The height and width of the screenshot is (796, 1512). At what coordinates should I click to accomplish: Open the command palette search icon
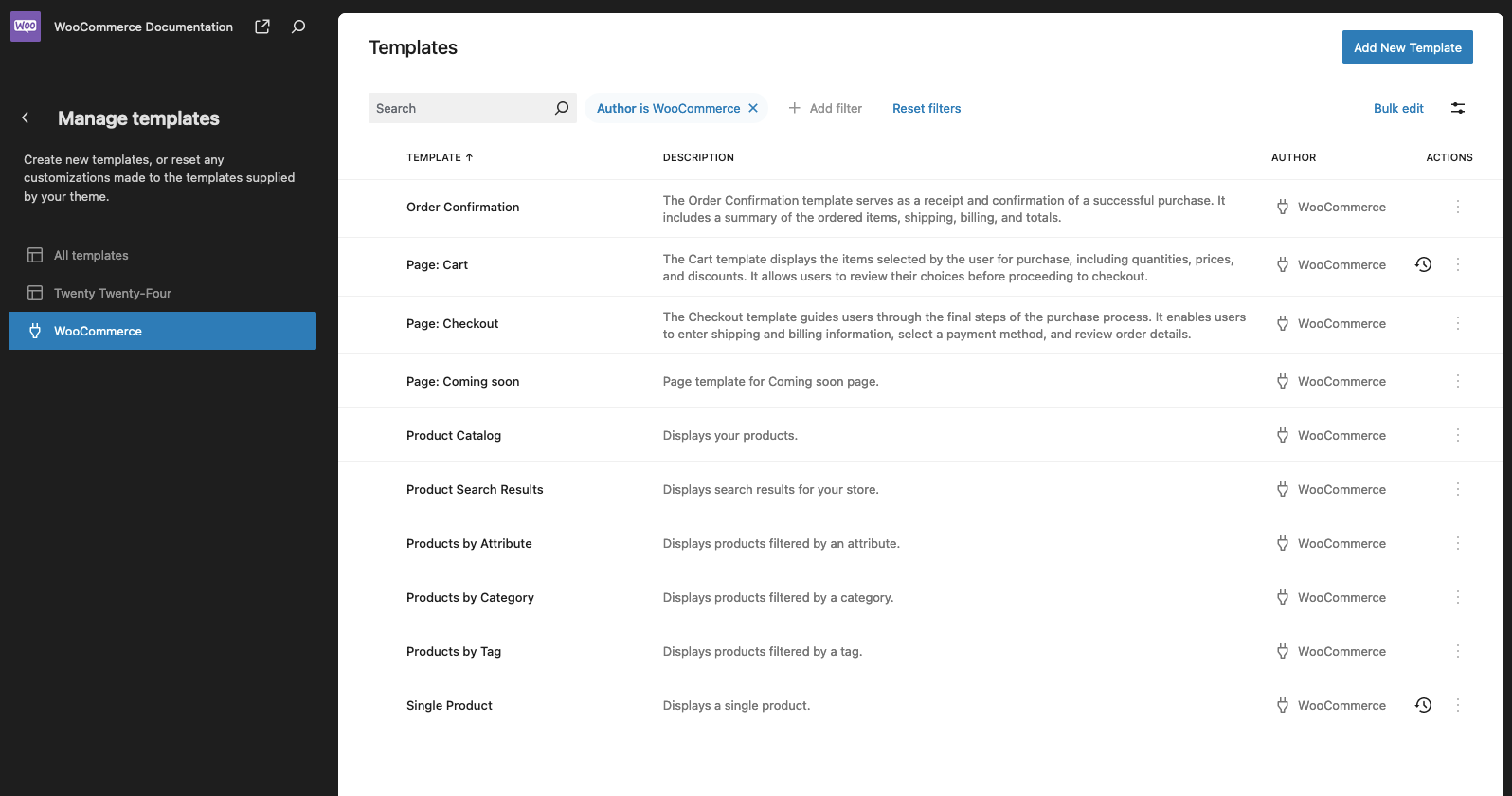(x=298, y=27)
